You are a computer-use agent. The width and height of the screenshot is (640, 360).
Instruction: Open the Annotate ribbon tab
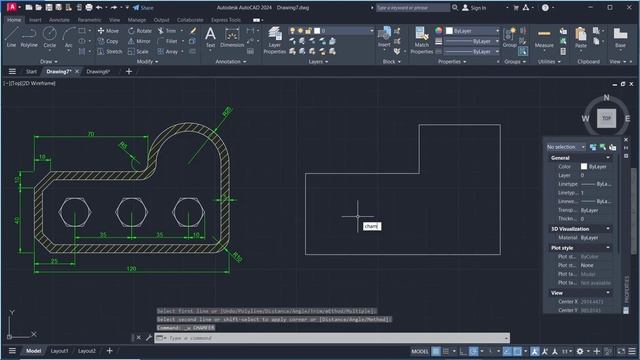tap(59, 20)
